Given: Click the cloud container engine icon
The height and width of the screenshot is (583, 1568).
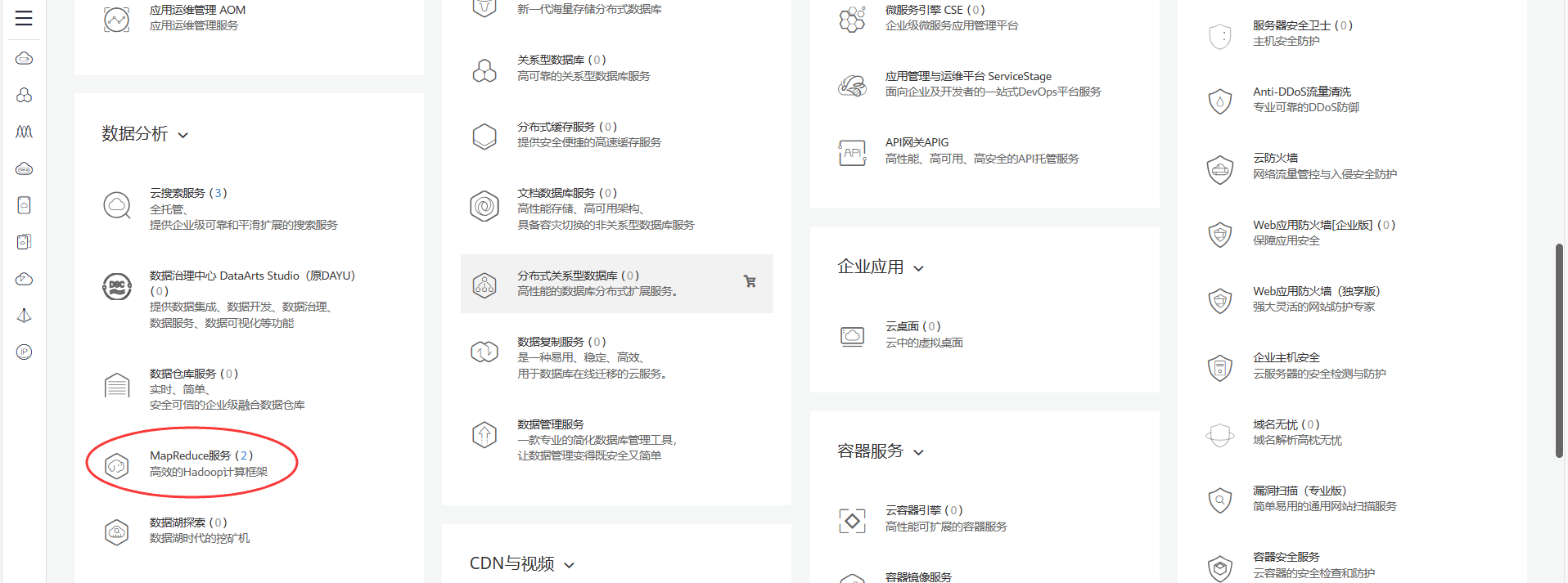Looking at the screenshot, I should (852, 520).
